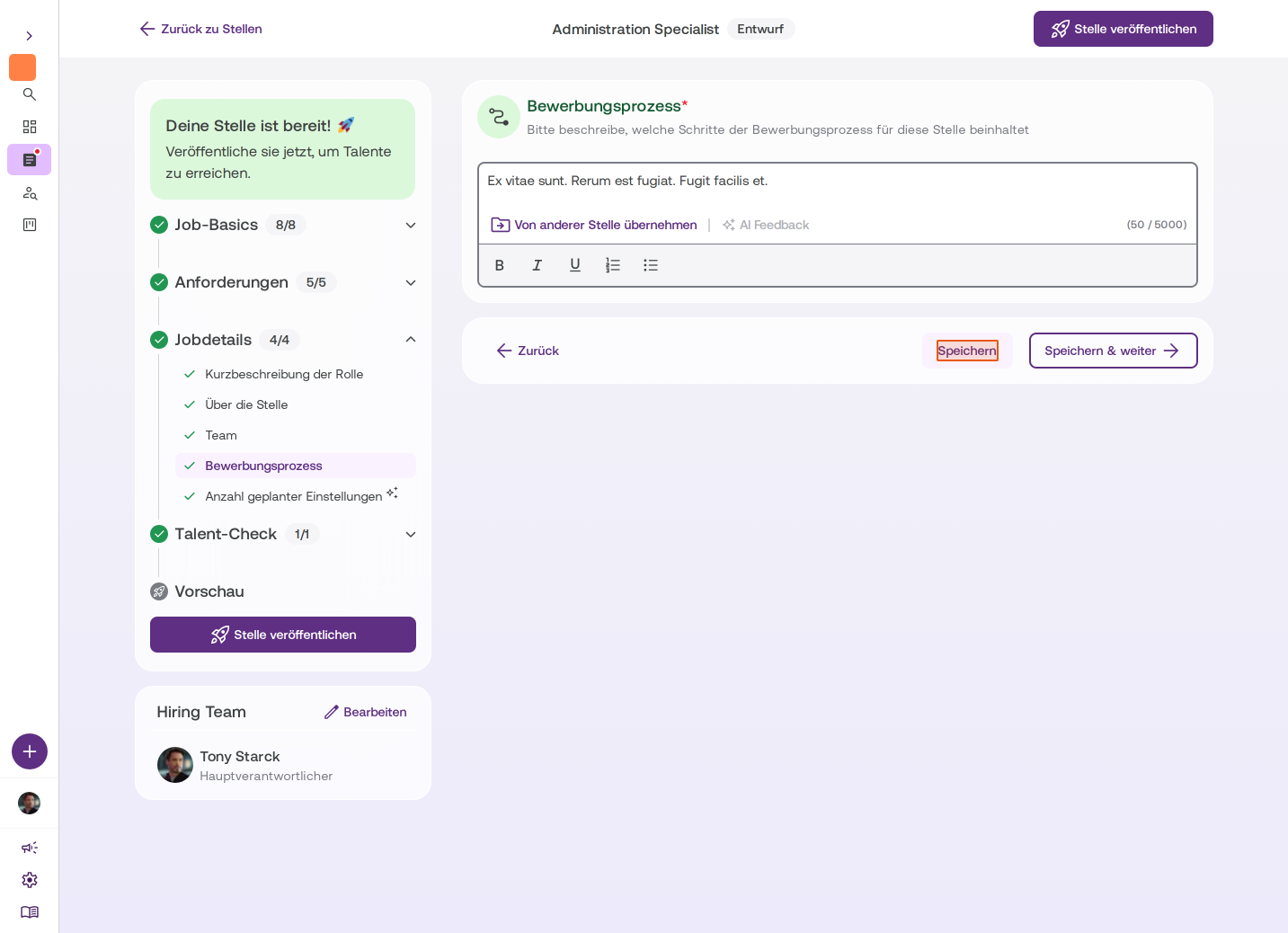Click the purple plus create button
Image resolution: width=1288 pixels, height=933 pixels.
tap(30, 751)
